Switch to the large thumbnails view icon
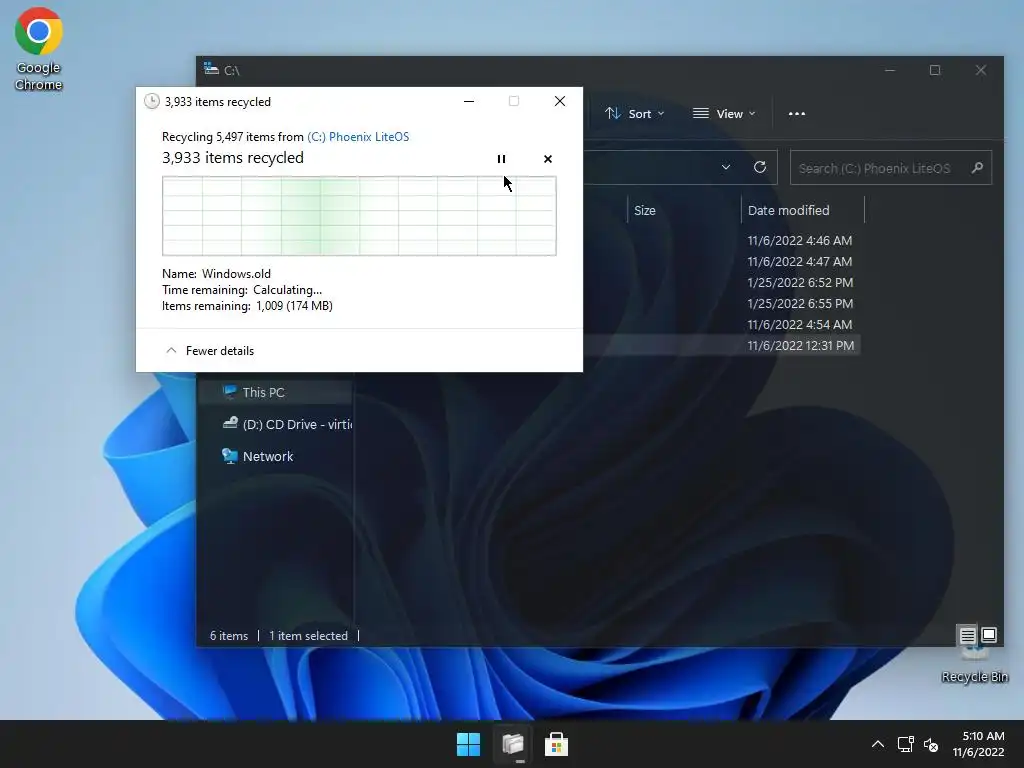 (989, 635)
